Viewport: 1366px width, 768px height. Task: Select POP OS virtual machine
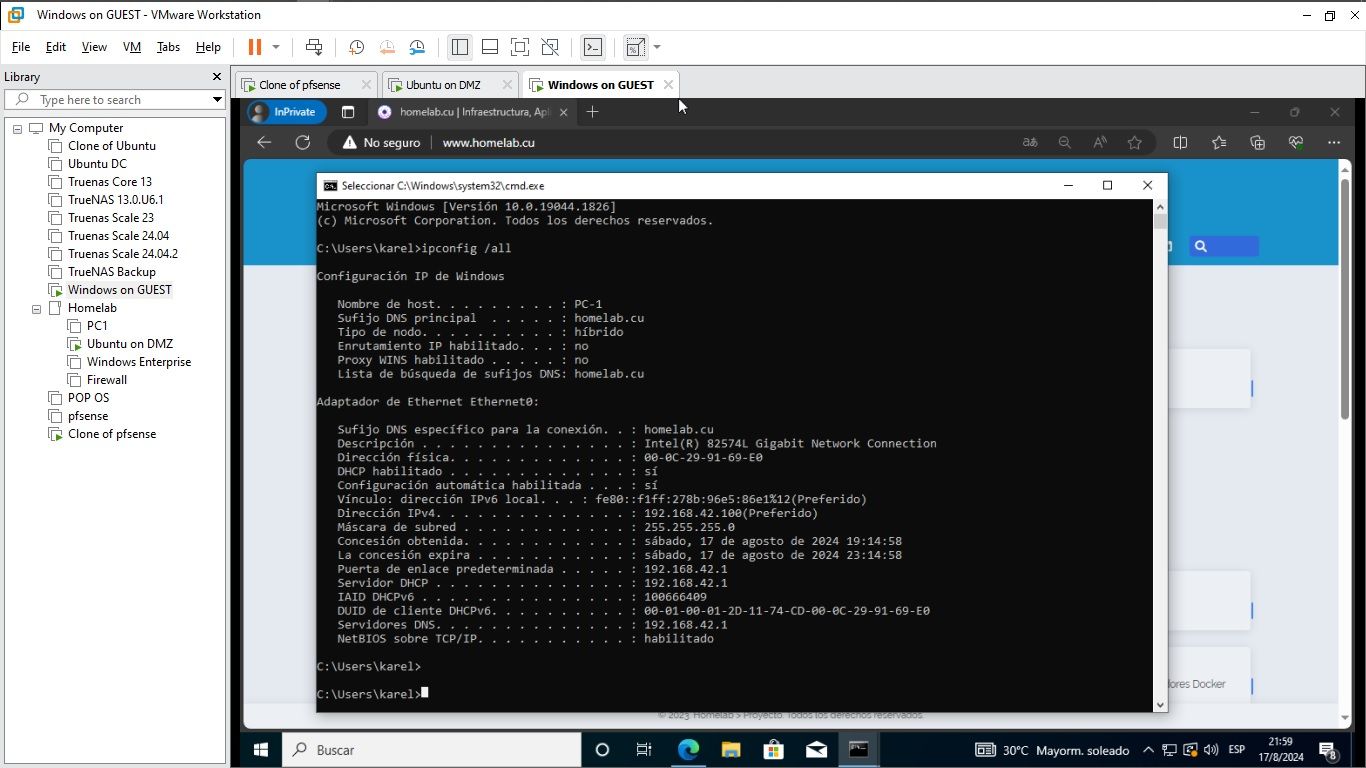point(88,398)
